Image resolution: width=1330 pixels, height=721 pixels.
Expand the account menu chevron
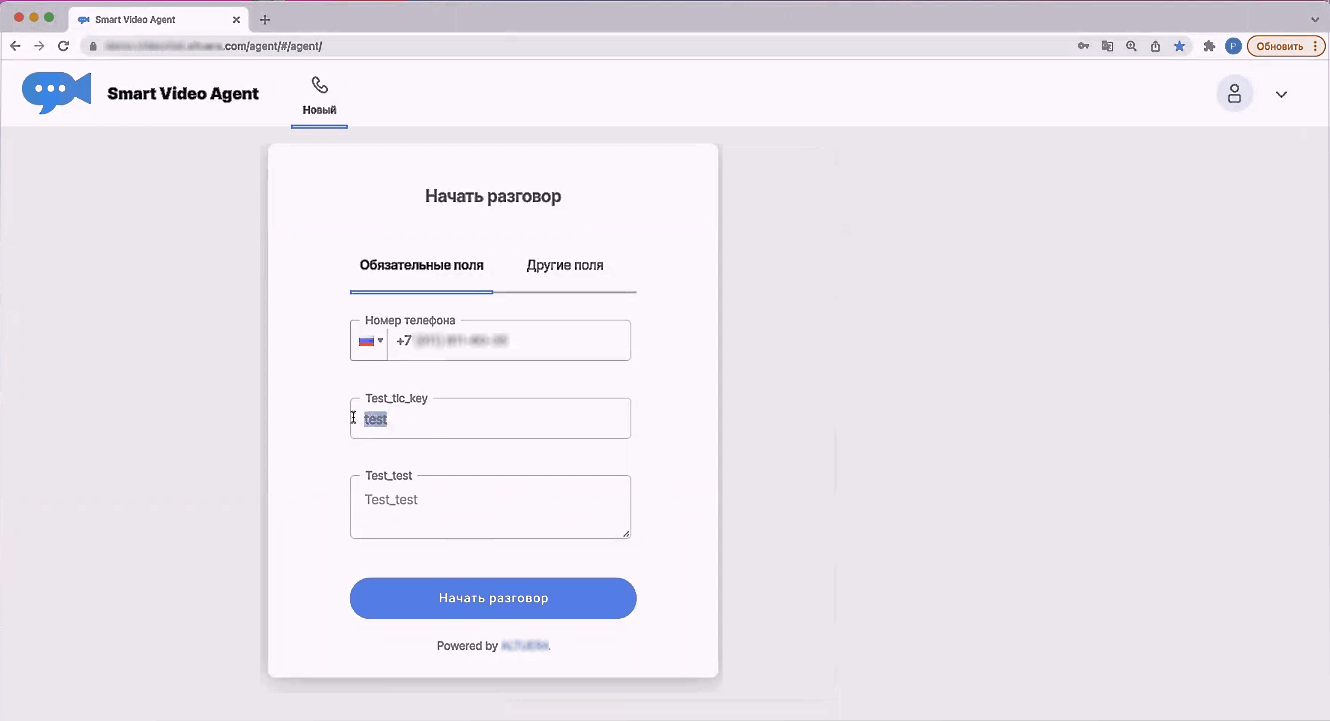pos(1281,95)
